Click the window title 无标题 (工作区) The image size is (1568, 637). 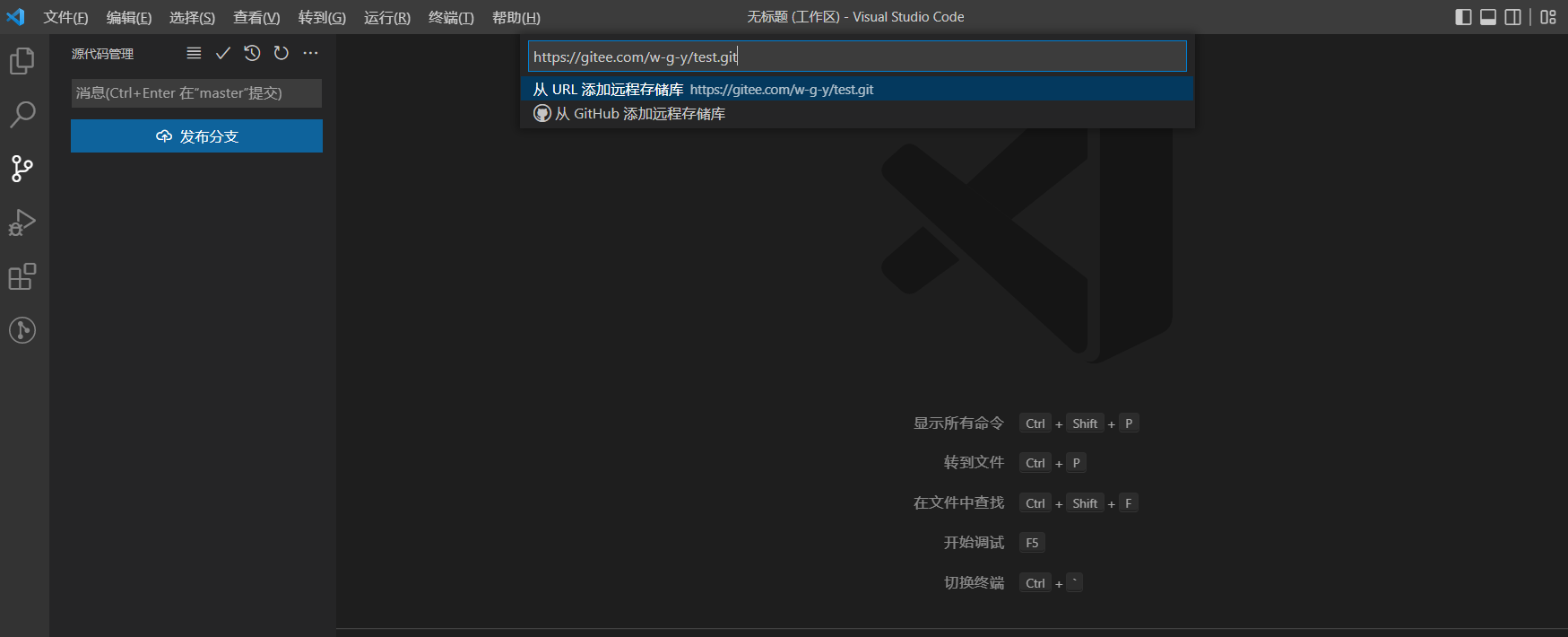tap(793, 17)
